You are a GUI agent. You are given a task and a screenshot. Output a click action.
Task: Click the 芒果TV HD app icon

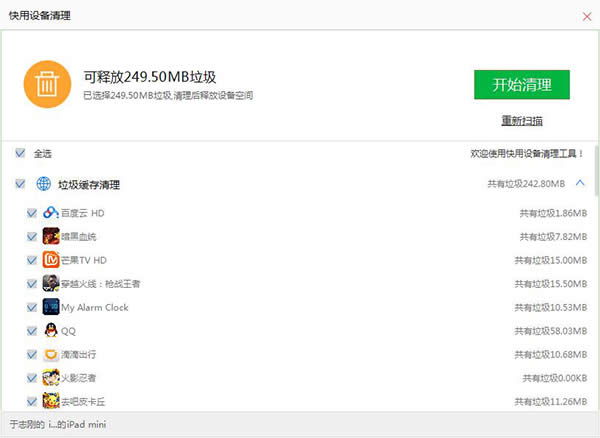coord(51,260)
